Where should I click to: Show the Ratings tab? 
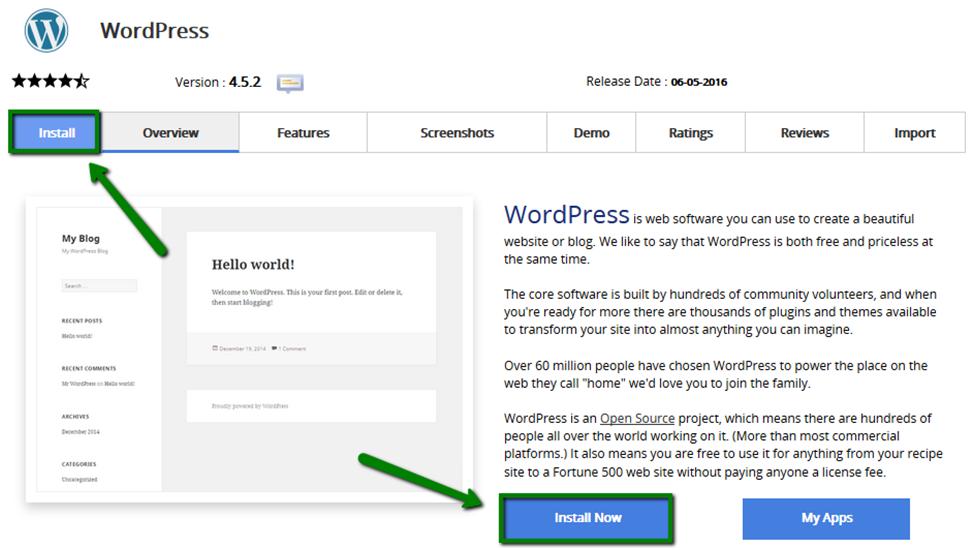[691, 132]
